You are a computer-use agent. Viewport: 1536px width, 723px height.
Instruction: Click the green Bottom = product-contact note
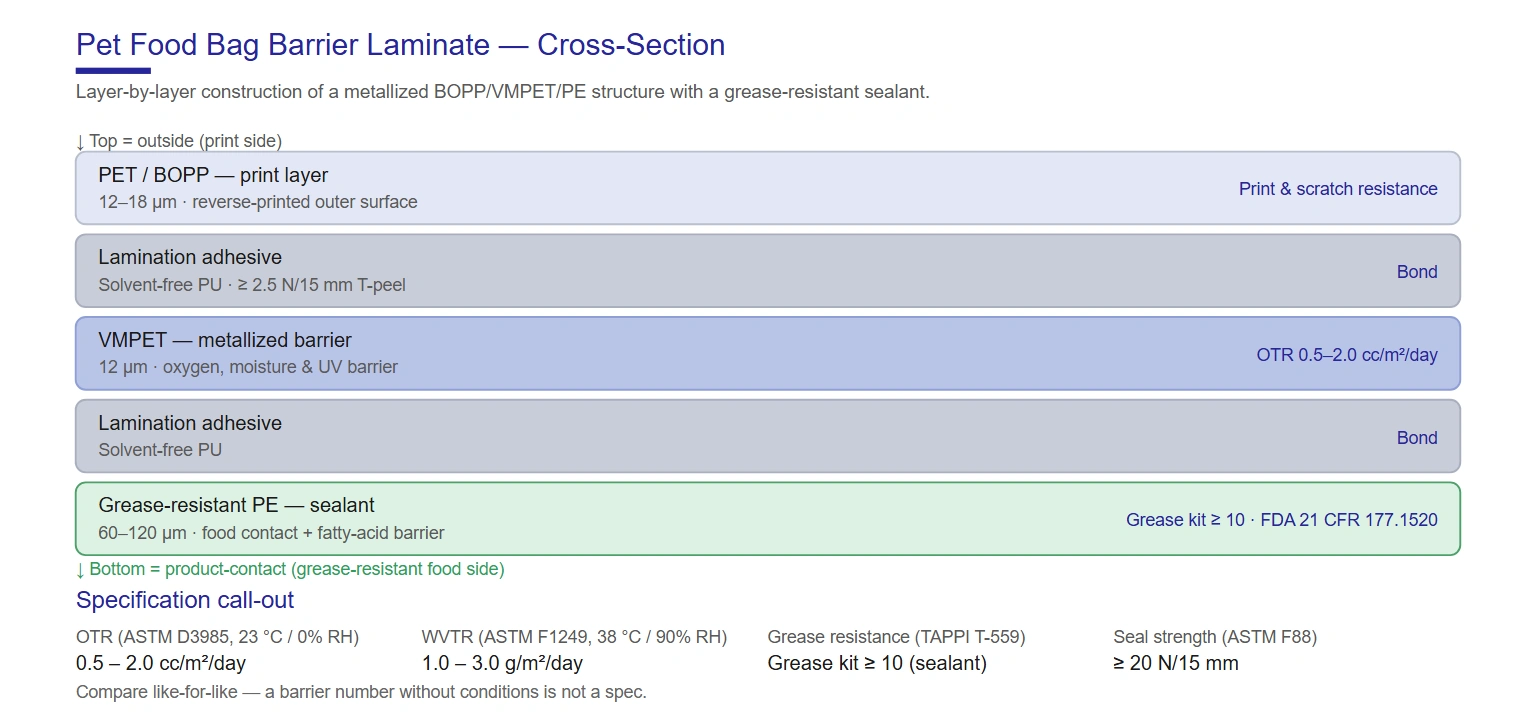click(290, 569)
